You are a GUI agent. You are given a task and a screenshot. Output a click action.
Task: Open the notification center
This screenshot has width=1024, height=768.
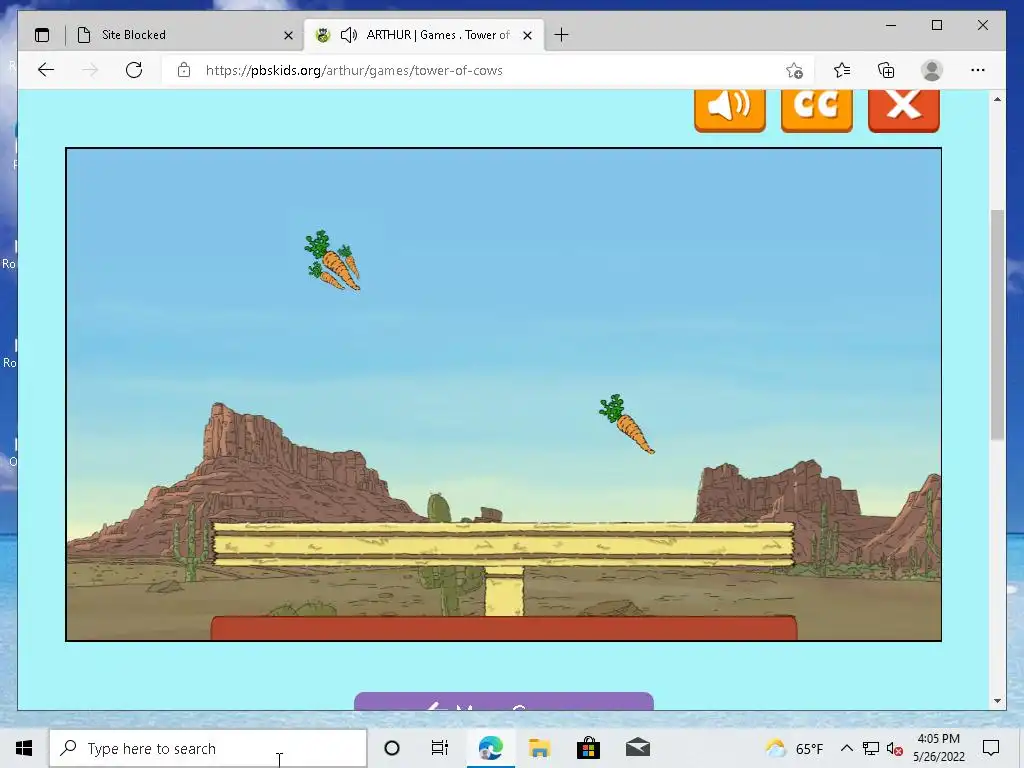pyautogui.click(x=991, y=748)
